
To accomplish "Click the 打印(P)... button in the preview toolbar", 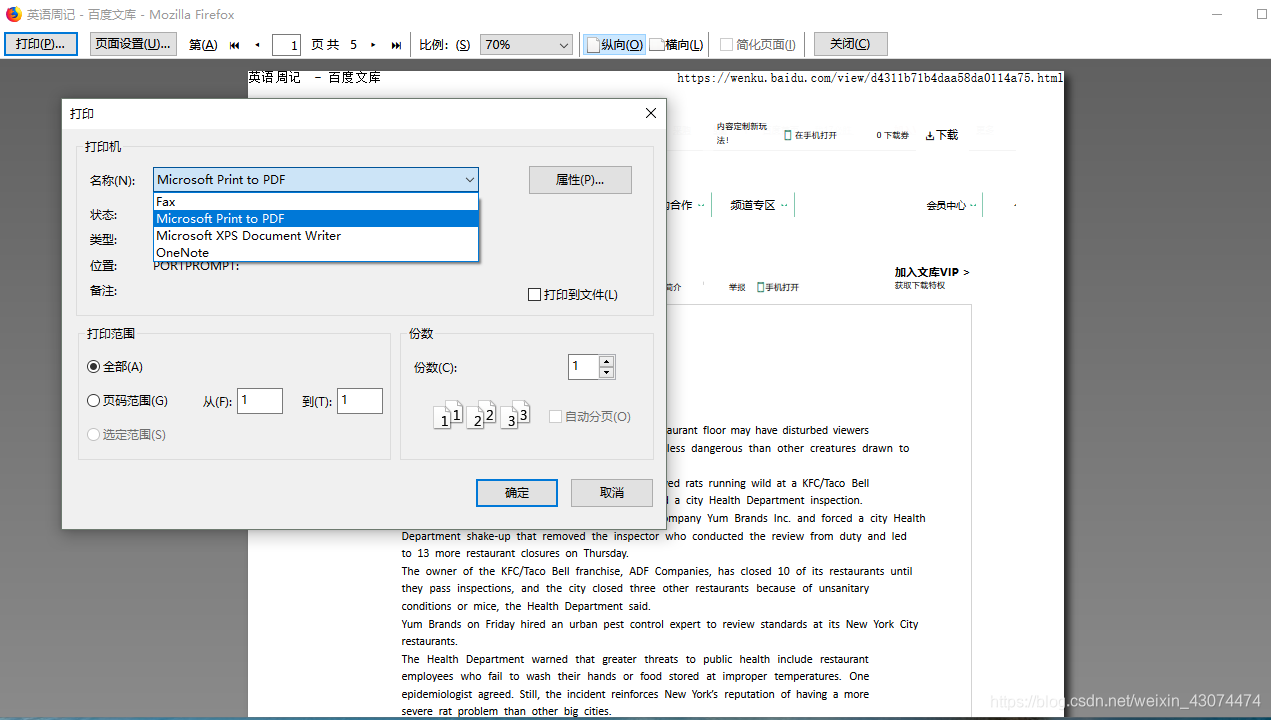I will 41,44.
